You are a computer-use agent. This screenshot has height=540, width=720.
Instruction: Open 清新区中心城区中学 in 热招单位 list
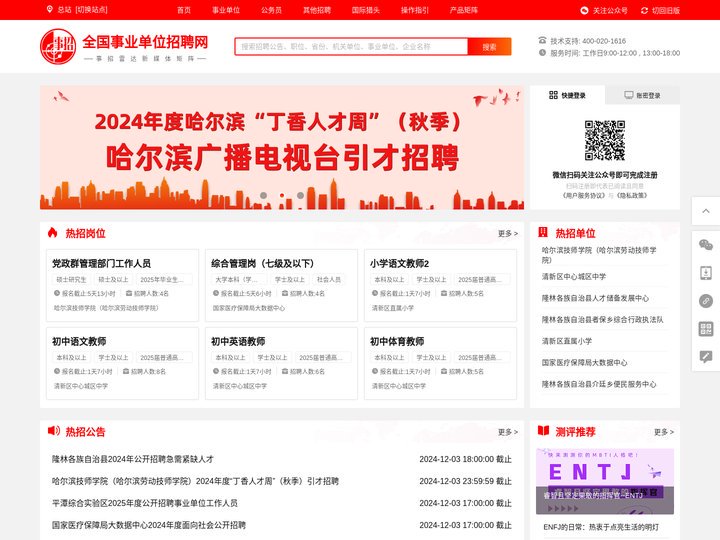click(574, 276)
